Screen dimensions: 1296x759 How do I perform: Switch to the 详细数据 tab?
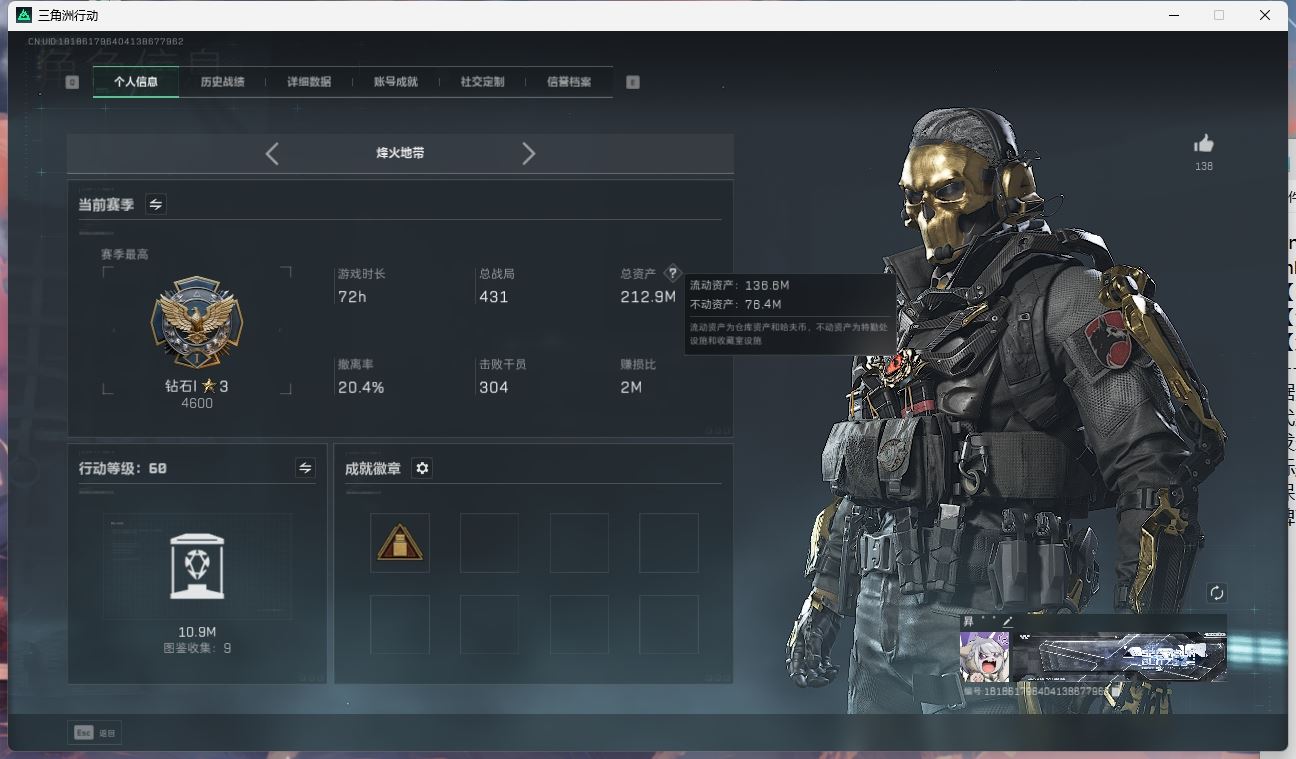click(x=309, y=82)
